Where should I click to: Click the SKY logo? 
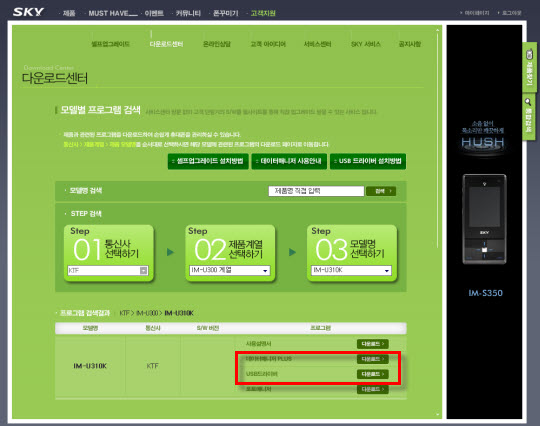click(x=29, y=12)
